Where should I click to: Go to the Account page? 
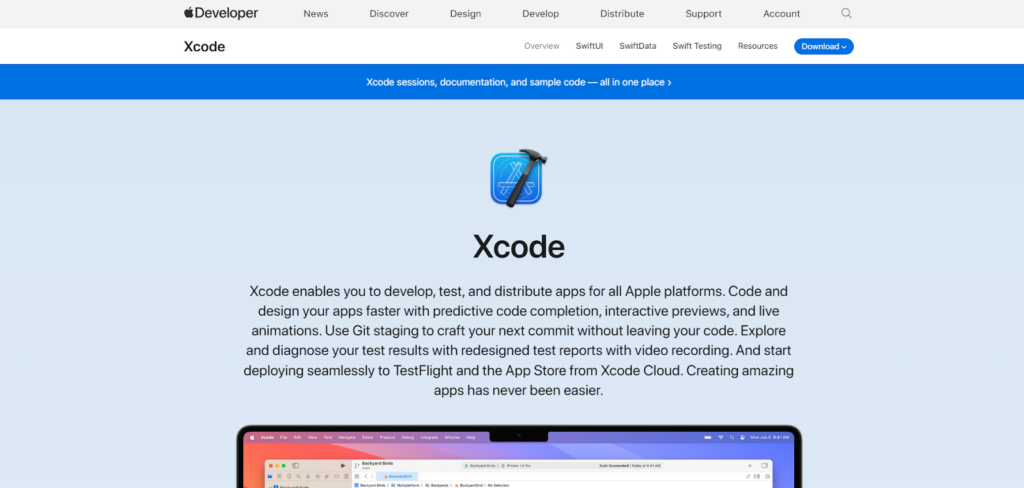[x=782, y=14]
